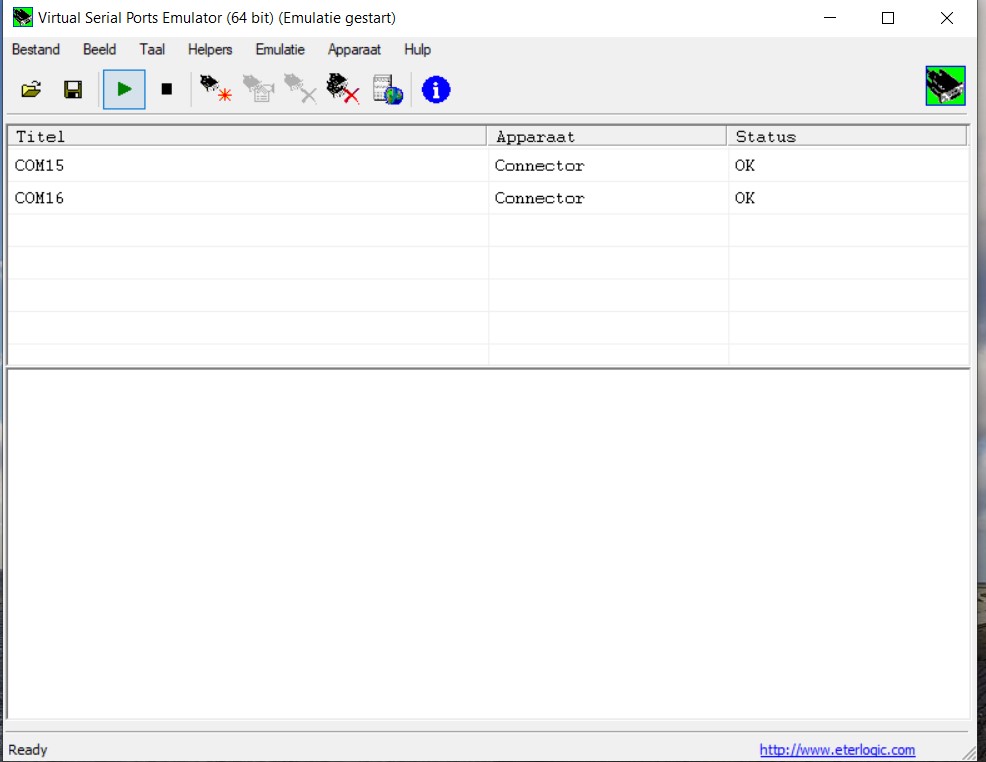Open the Apparaat menu

tap(354, 49)
